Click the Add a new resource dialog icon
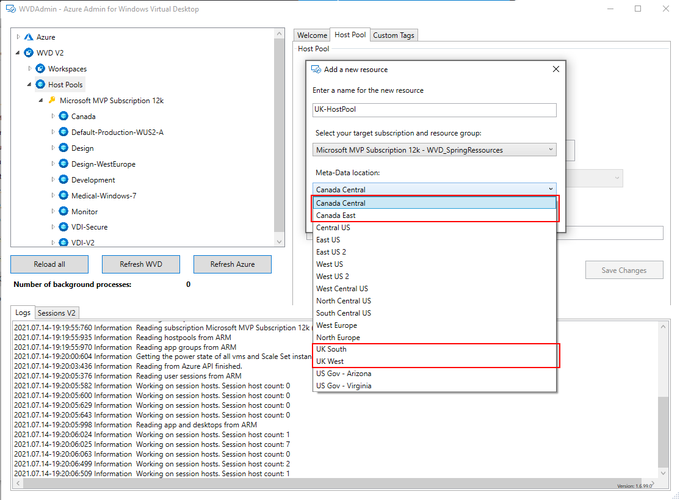680x500 pixels. coord(316,69)
